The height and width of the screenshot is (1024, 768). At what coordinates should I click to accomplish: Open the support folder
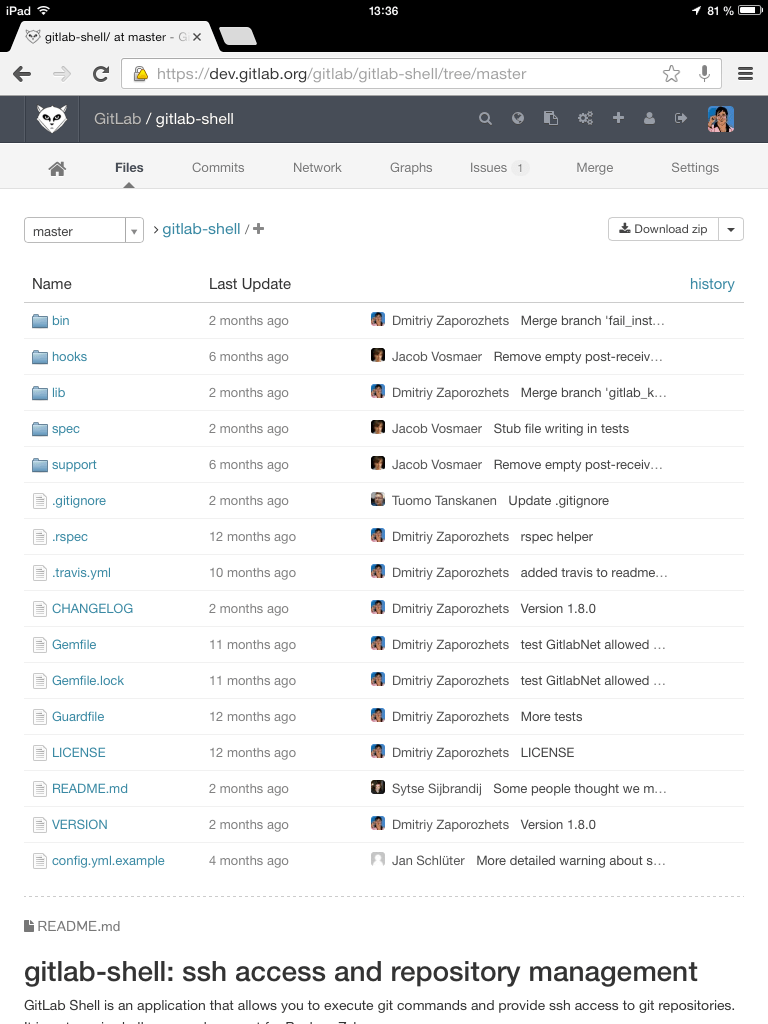point(74,465)
